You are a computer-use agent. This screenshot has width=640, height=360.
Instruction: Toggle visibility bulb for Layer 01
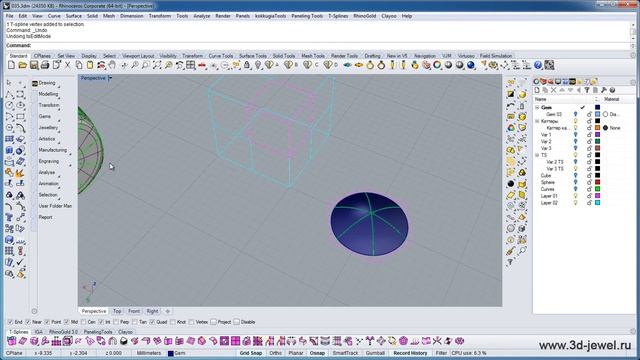click(576, 196)
